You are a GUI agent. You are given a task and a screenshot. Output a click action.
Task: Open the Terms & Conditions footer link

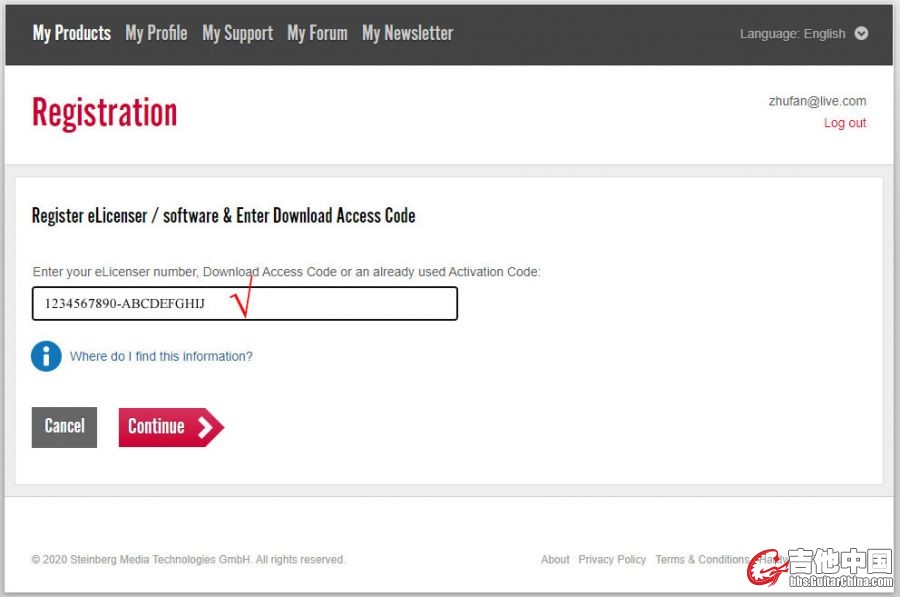702,560
